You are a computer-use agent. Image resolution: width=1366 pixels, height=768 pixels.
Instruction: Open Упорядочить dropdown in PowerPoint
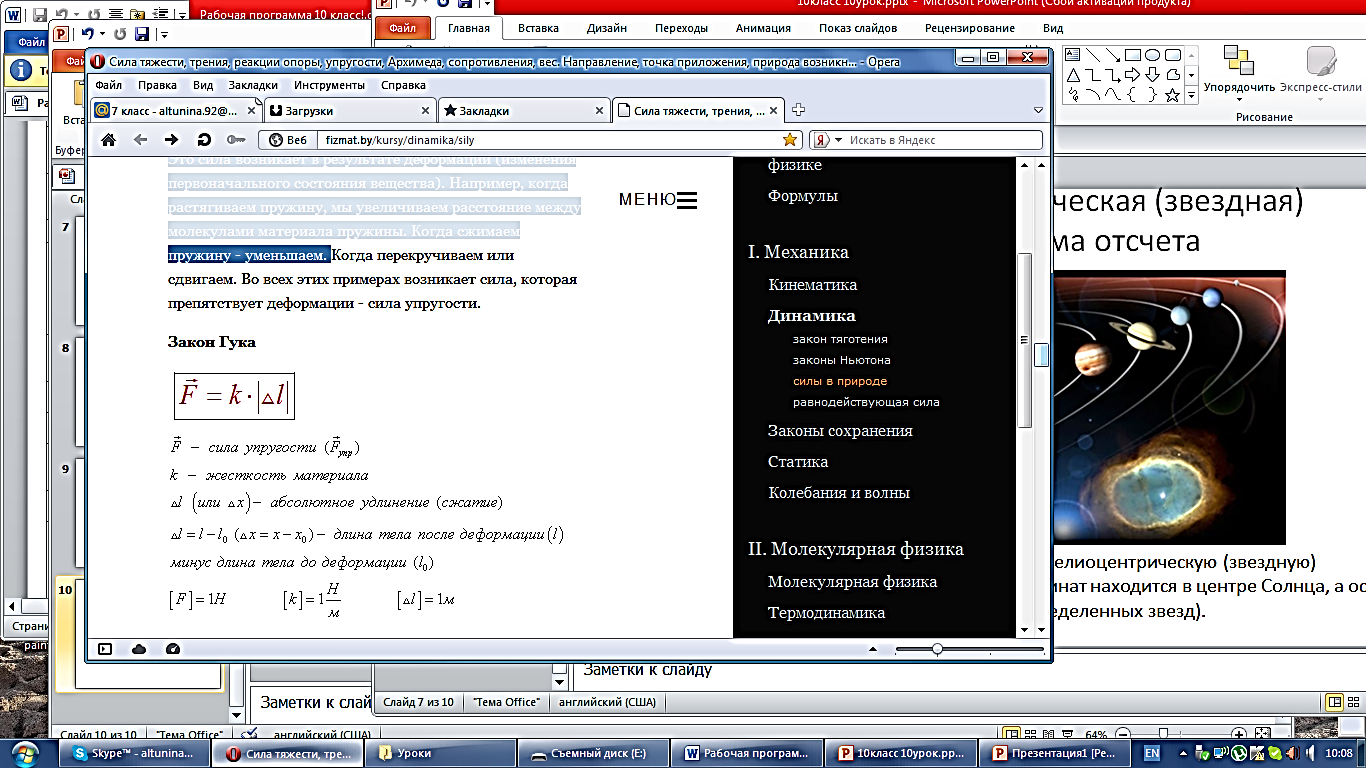pos(1238,71)
